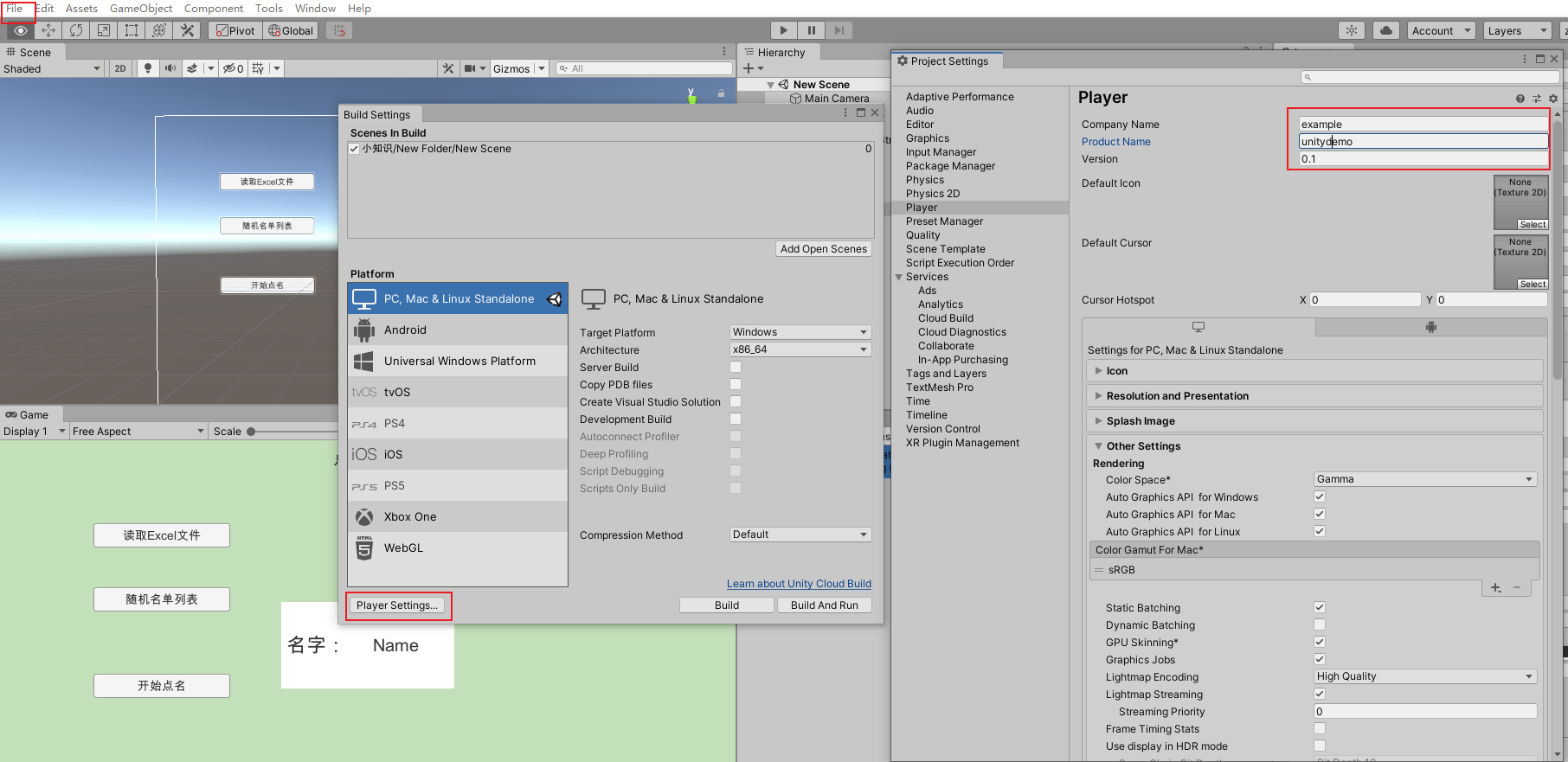Uncheck the New Scene in build list
This screenshot has width=1568, height=762.
coord(354,149)
